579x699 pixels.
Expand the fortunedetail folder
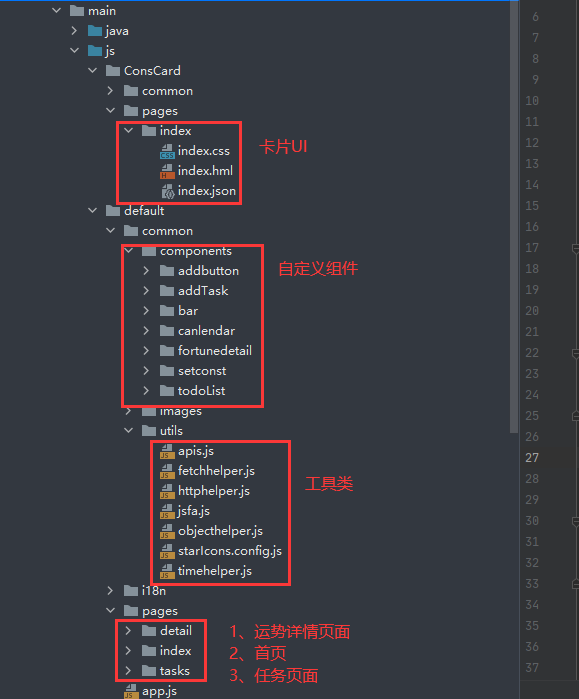click(146, 351)
